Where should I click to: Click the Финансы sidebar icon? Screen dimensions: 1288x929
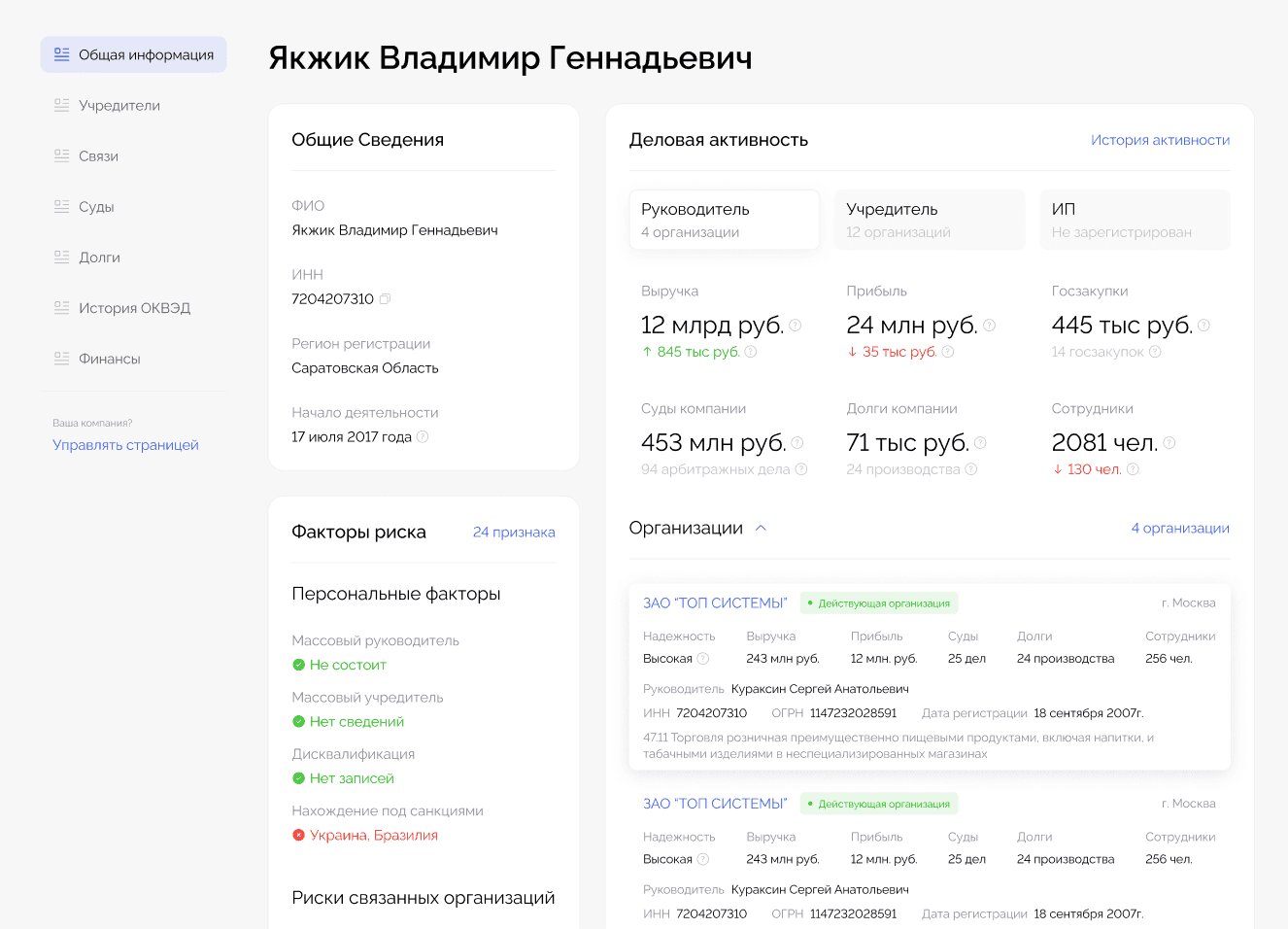point(61,358)
